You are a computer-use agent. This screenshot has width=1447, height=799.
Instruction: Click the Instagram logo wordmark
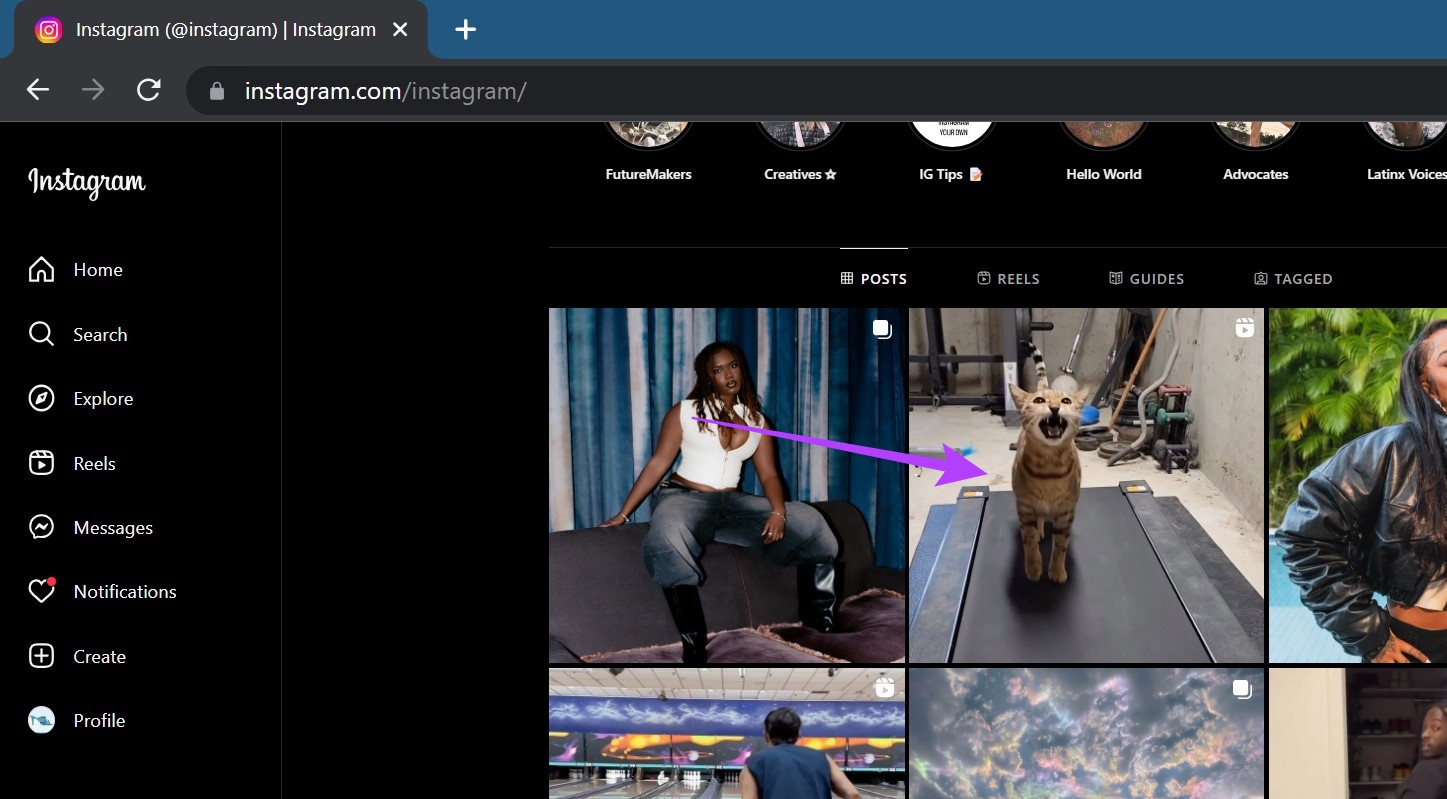[87, 182]
